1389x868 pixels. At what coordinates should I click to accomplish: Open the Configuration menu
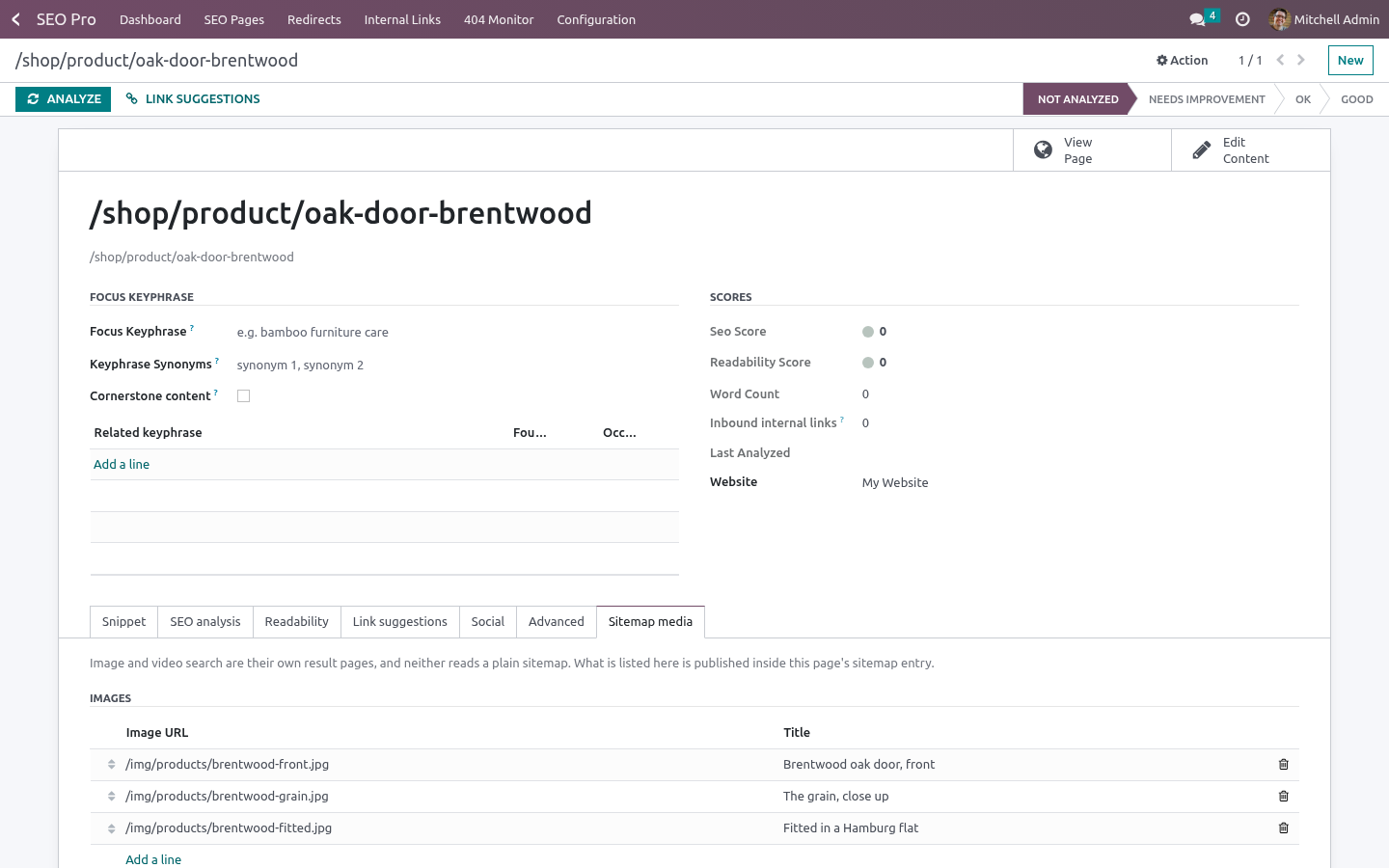pyautogui.click(x=596, y=19)
